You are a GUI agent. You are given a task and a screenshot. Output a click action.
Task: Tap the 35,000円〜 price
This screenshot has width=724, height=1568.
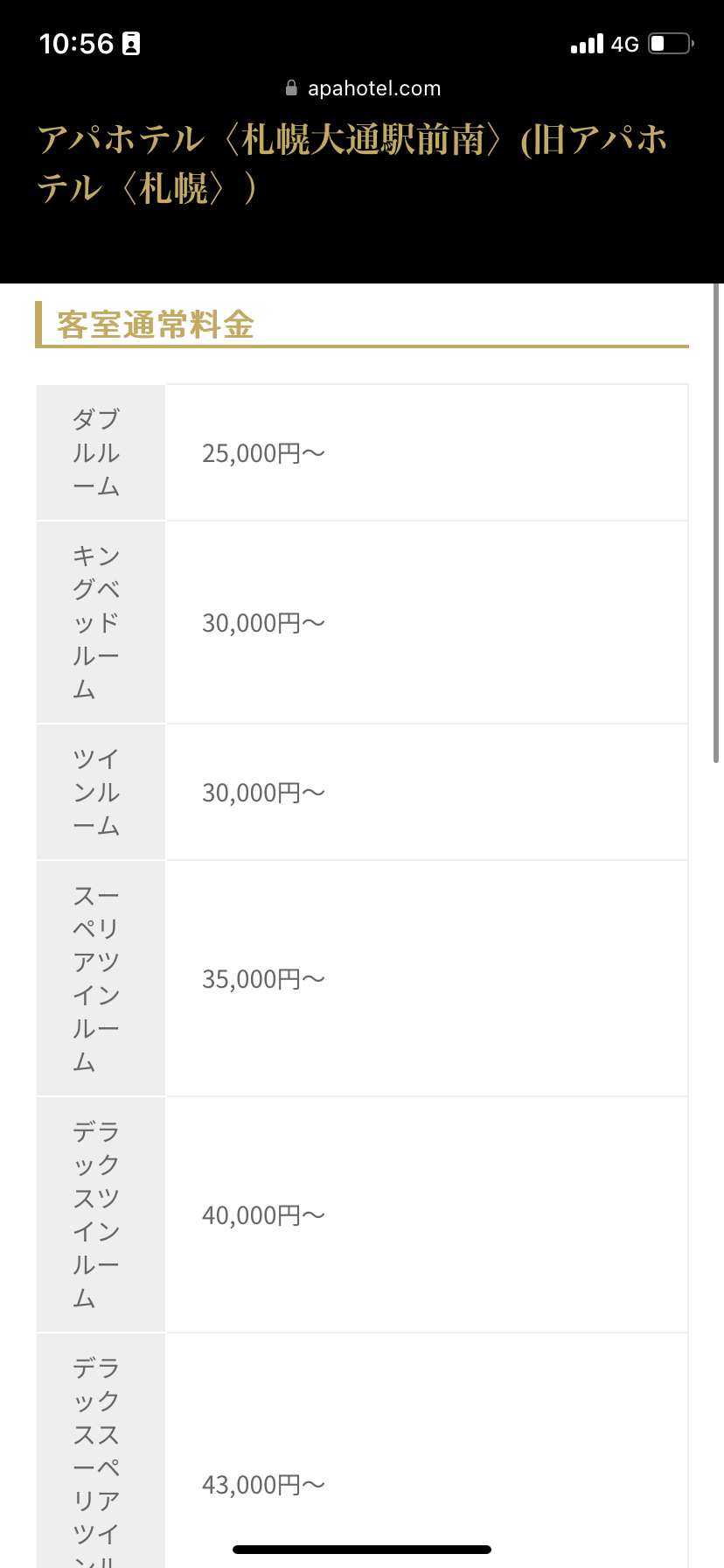pos(263,979)
